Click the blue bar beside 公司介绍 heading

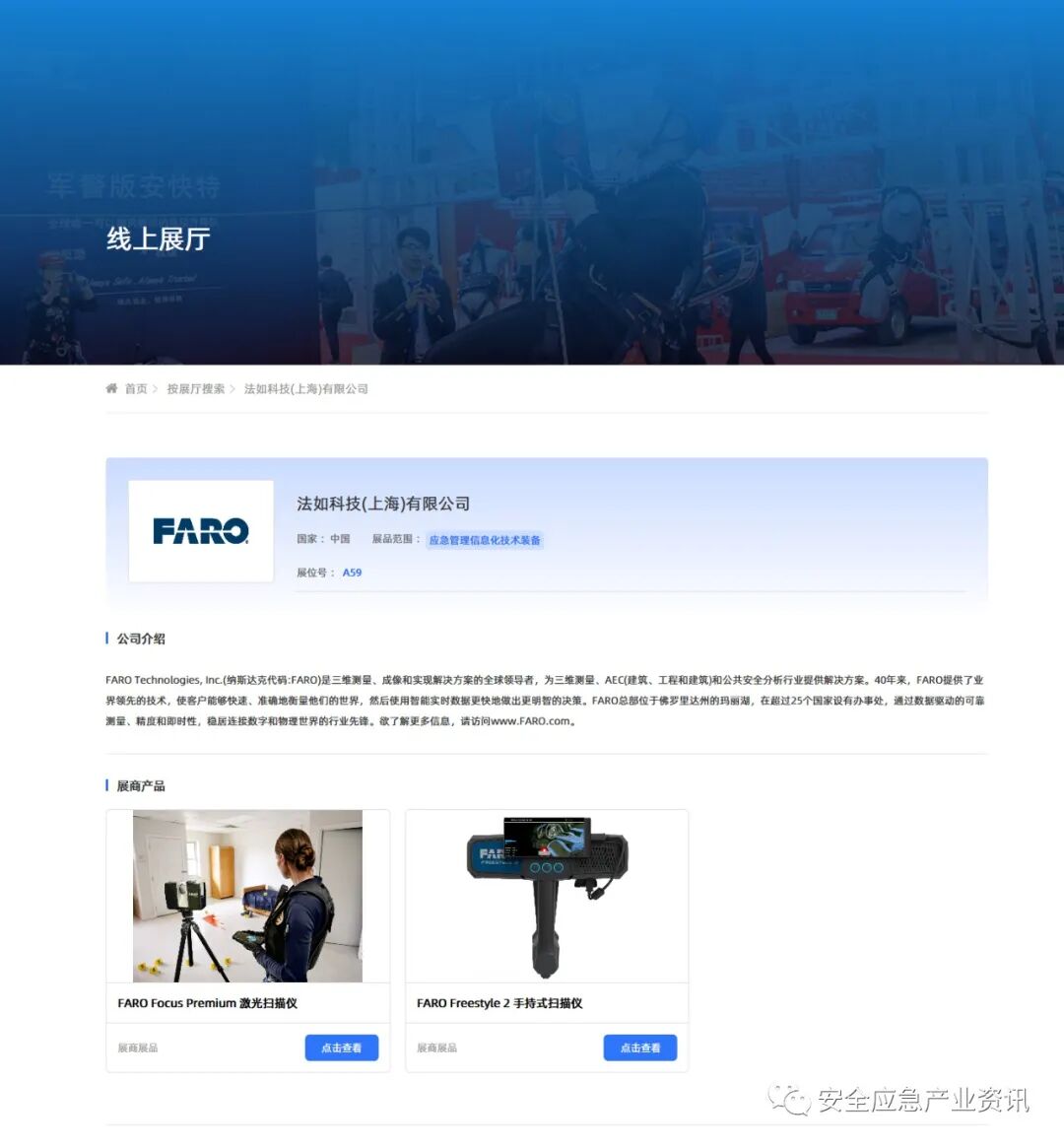[106, 638]
